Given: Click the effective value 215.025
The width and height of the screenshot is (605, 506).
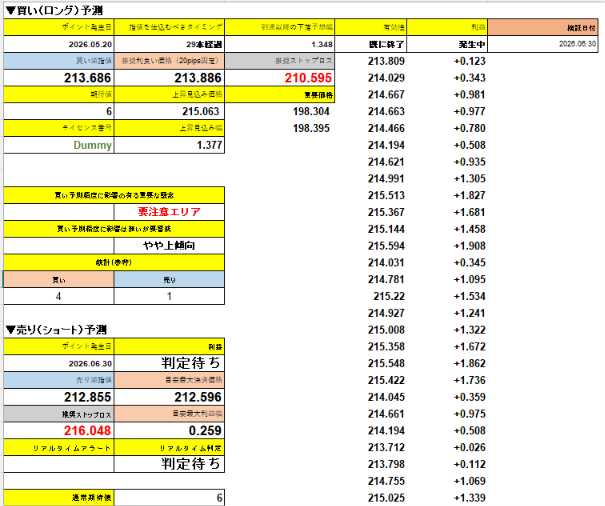Looking at the screenshot, I should click(386, 498).
